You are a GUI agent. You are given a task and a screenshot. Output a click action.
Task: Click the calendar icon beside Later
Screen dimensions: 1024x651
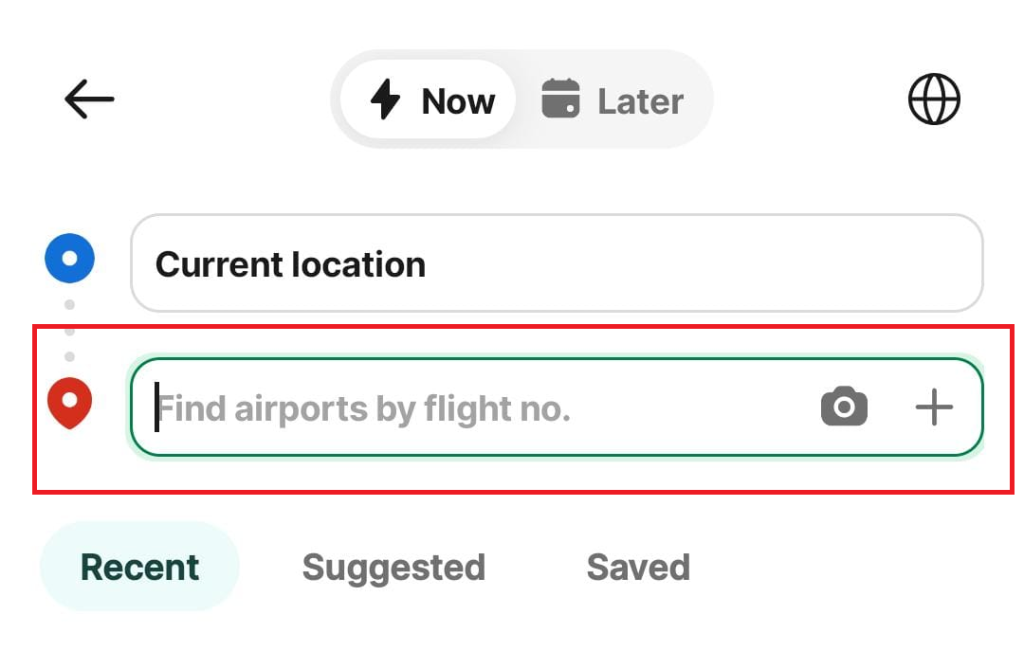[x=561, y=99]
